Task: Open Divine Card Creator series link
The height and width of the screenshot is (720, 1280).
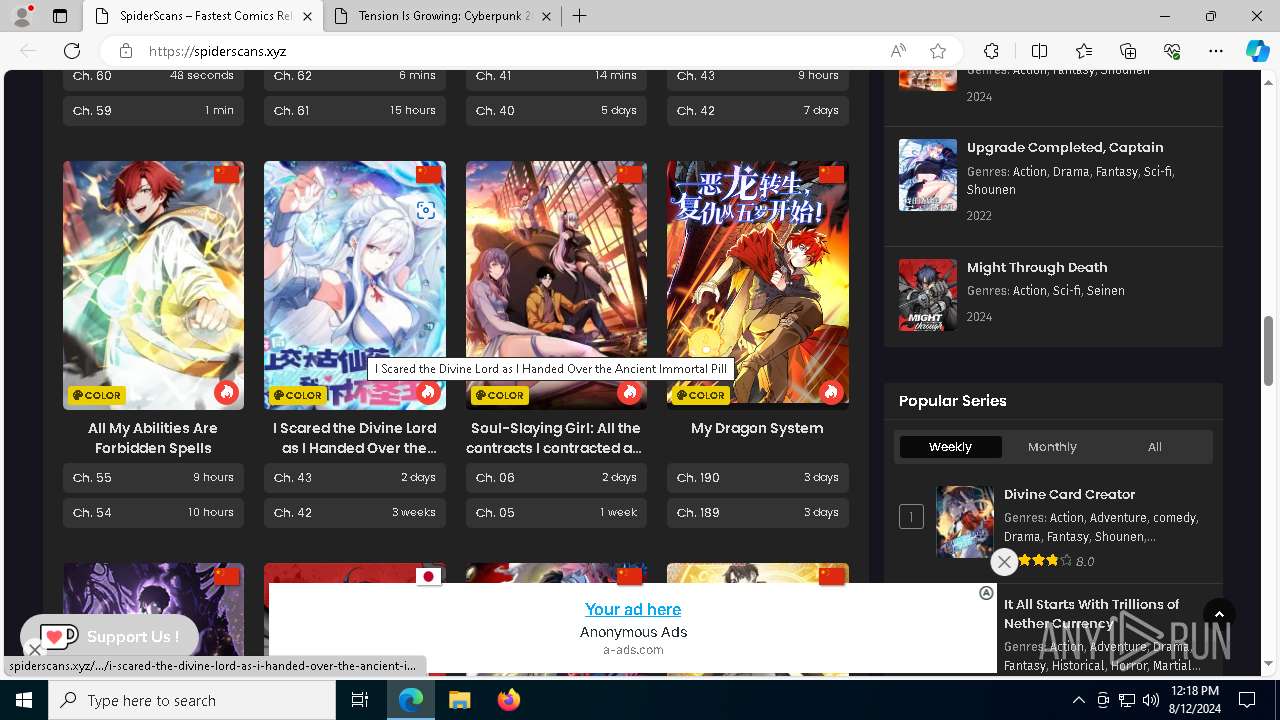Action: tap(1069, 494)
